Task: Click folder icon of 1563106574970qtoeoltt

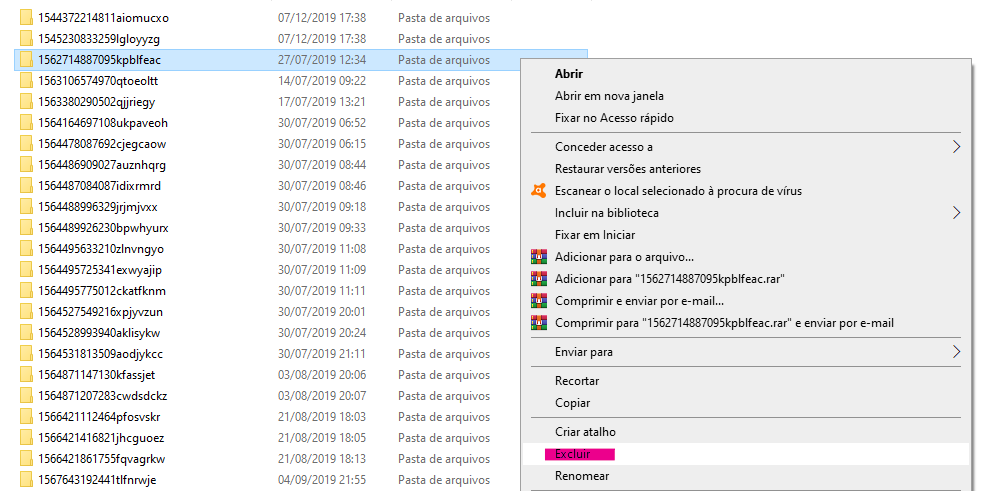Action: point(26,80)
